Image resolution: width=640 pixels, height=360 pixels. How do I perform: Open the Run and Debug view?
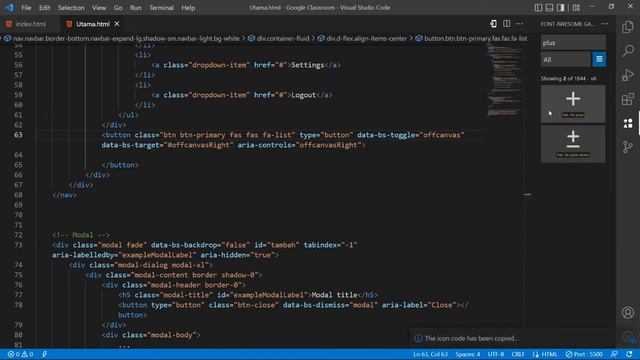(x=628, y=75)
